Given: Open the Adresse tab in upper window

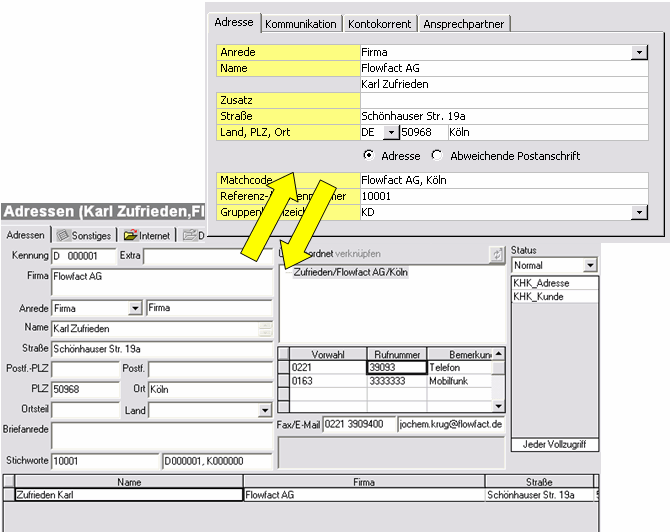Looking at the screenshot, I should coord(234,22).
